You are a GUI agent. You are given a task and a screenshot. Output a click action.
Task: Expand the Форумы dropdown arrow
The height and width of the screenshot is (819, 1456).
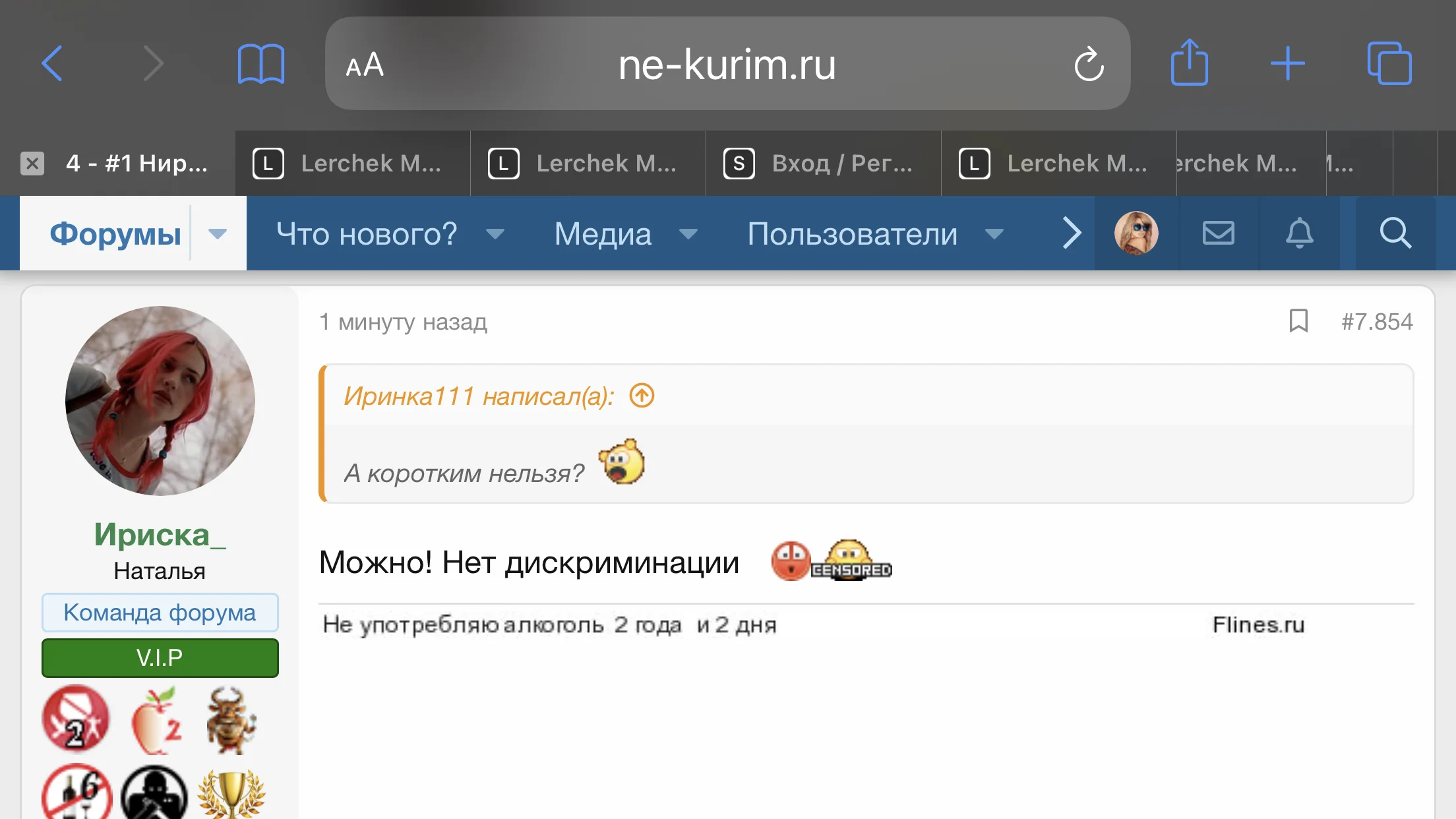(x=218, y=233)
